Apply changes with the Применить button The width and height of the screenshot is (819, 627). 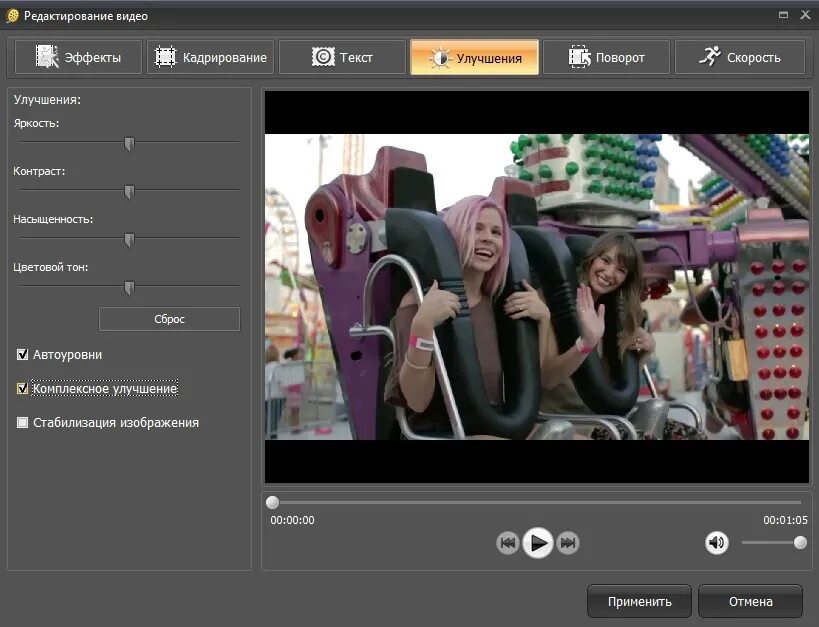click(639, 601)
